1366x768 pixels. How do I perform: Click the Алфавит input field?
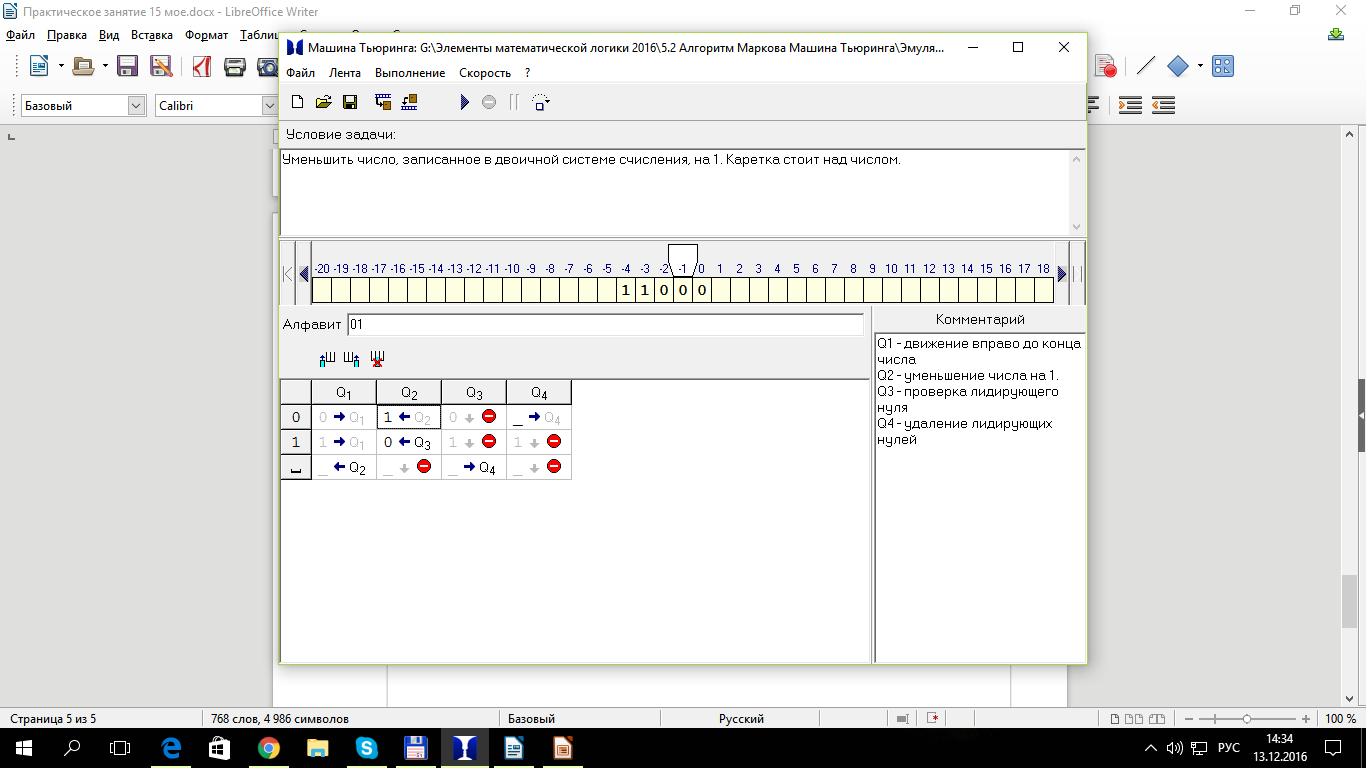pyautogui.click(x=605, y=324)
